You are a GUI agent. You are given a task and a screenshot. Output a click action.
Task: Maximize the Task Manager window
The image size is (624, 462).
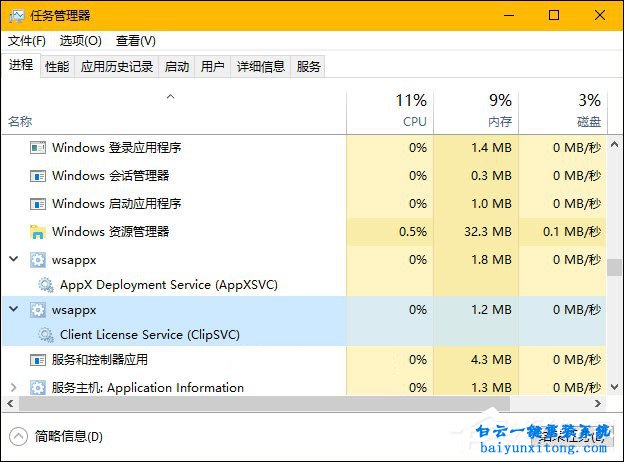pyautogui.click(x=554, y=16)
